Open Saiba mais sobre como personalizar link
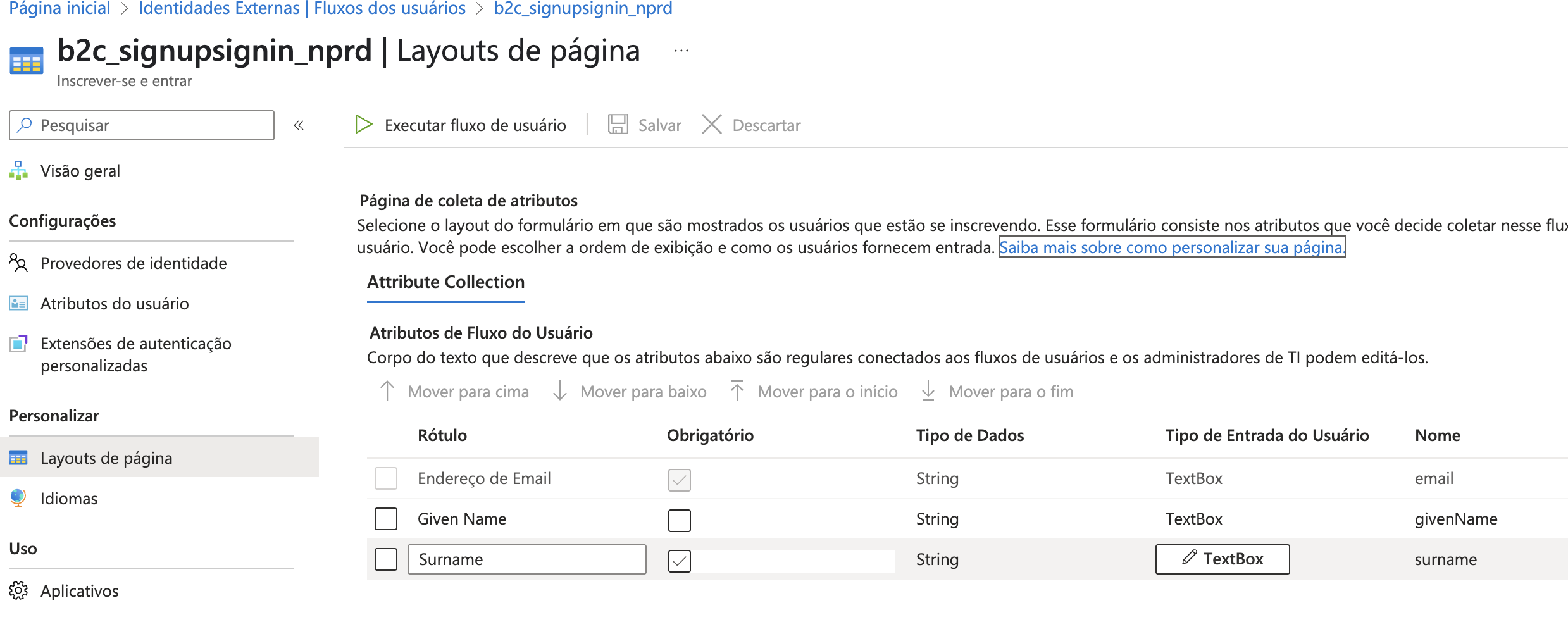The image size is (1568, 634). pos(1172,247)
